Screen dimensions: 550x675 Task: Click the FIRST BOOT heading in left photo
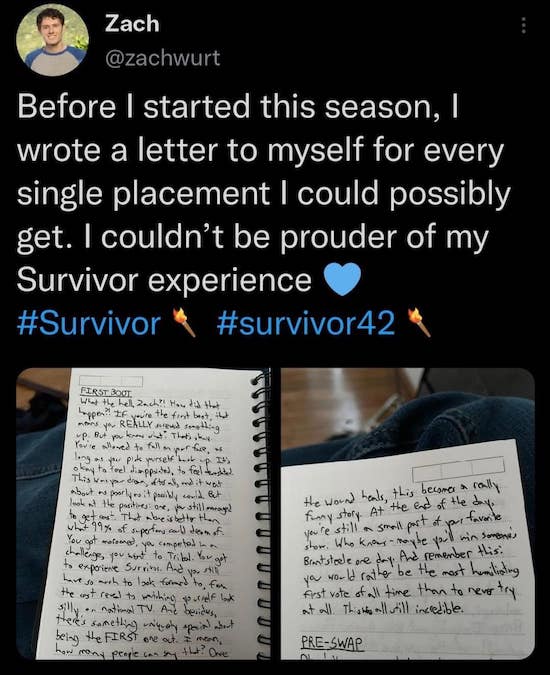pos(106,393)
